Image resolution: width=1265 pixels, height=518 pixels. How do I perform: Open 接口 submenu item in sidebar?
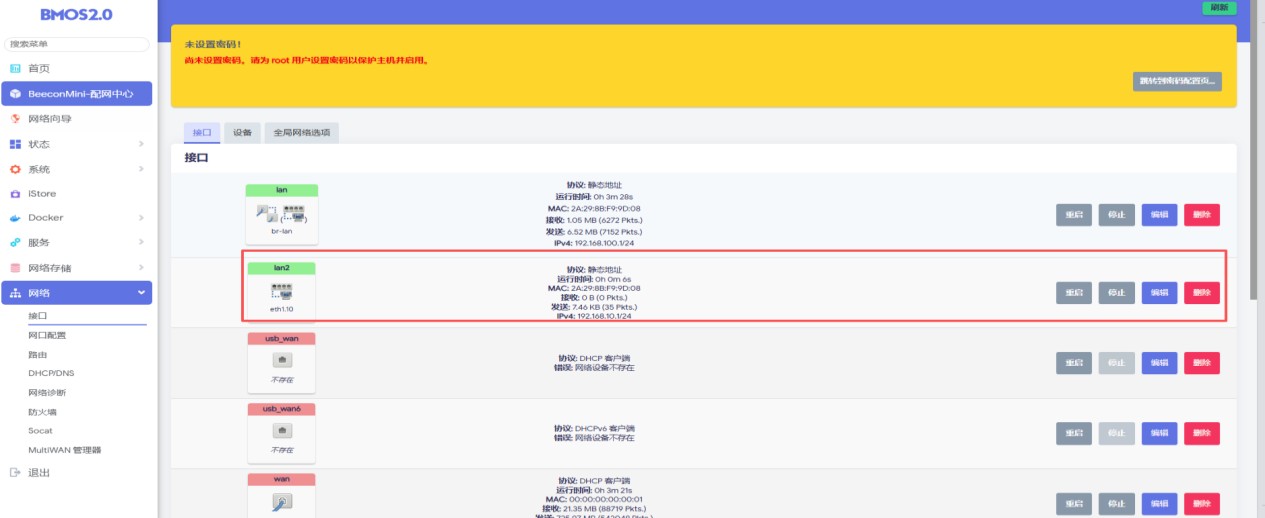[x=37, y=316]
